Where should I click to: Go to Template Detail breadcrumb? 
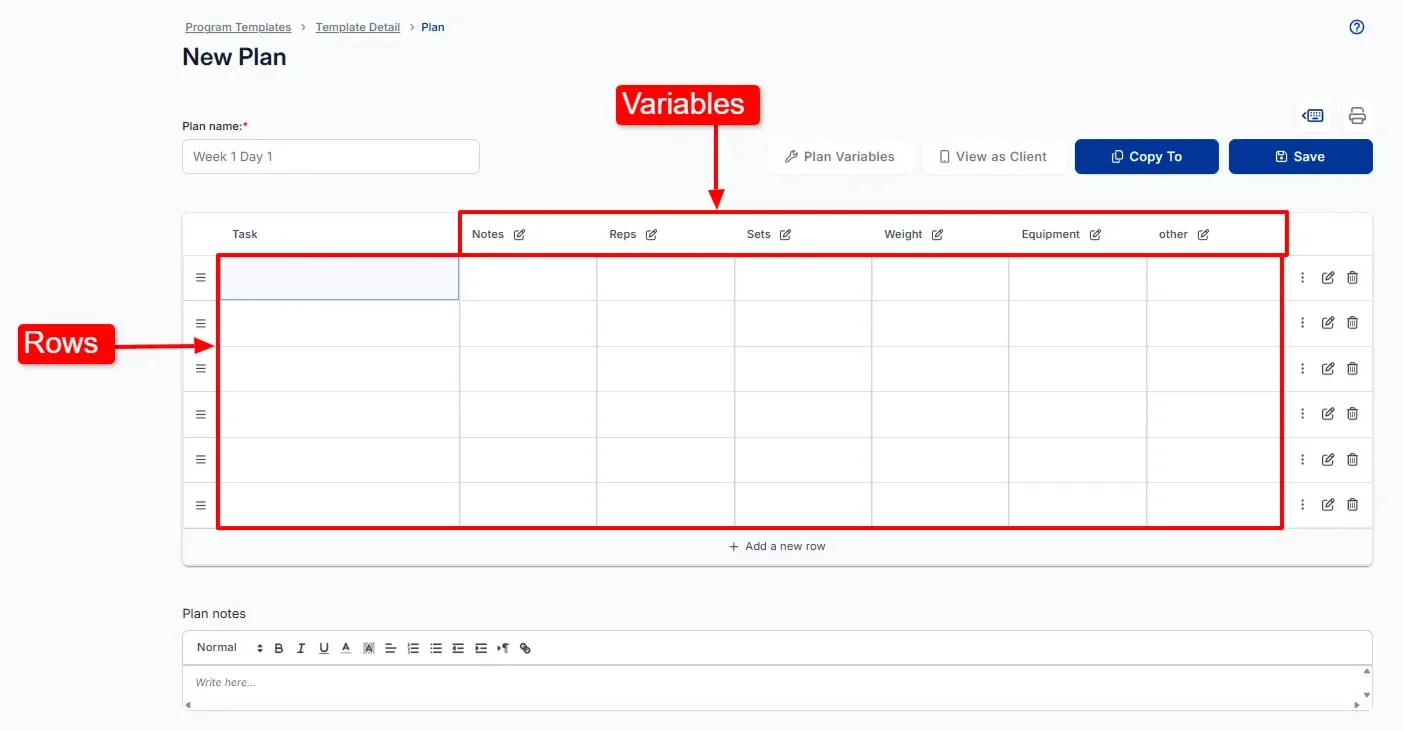[358, 27]
